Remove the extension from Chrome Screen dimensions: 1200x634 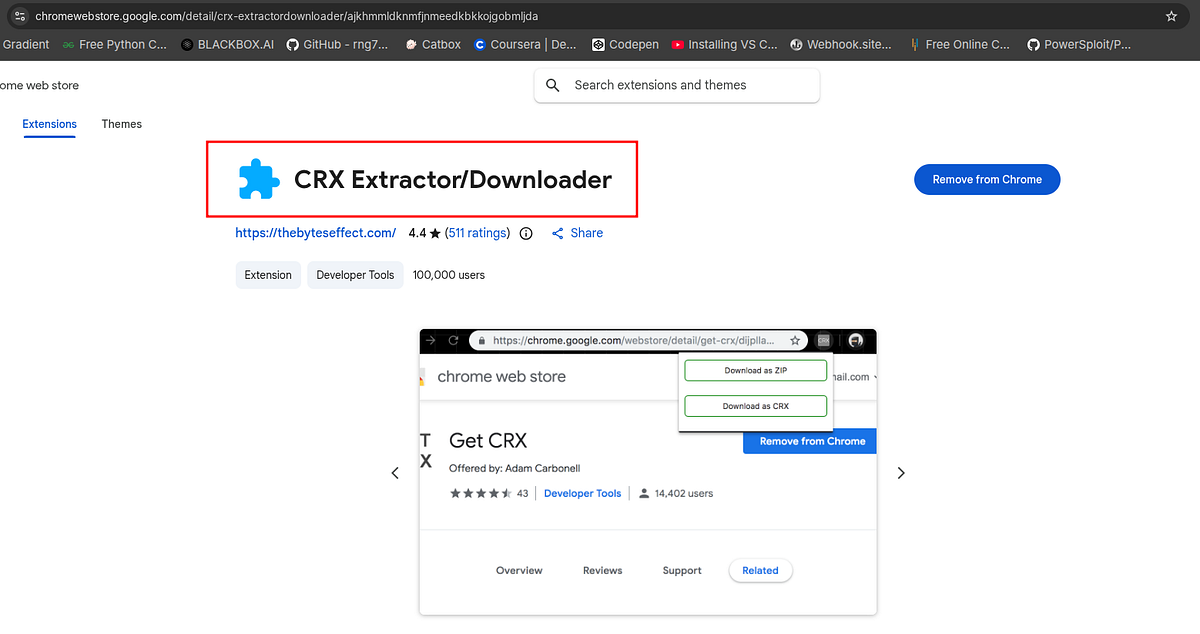(987, 180)
